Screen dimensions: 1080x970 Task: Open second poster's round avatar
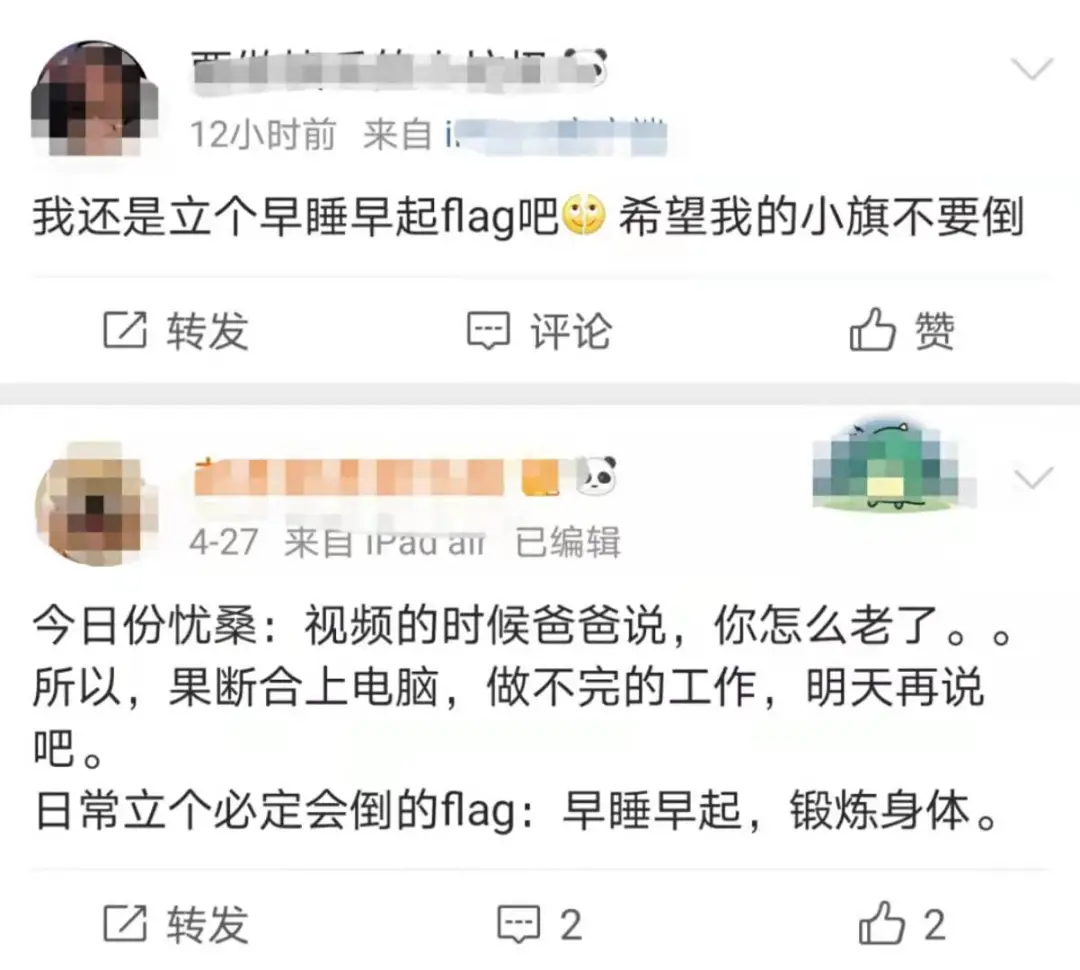point(96,504)
